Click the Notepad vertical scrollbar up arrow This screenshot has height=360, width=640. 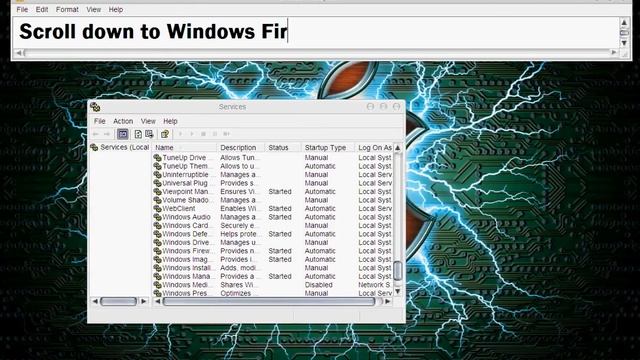point(624,22)
